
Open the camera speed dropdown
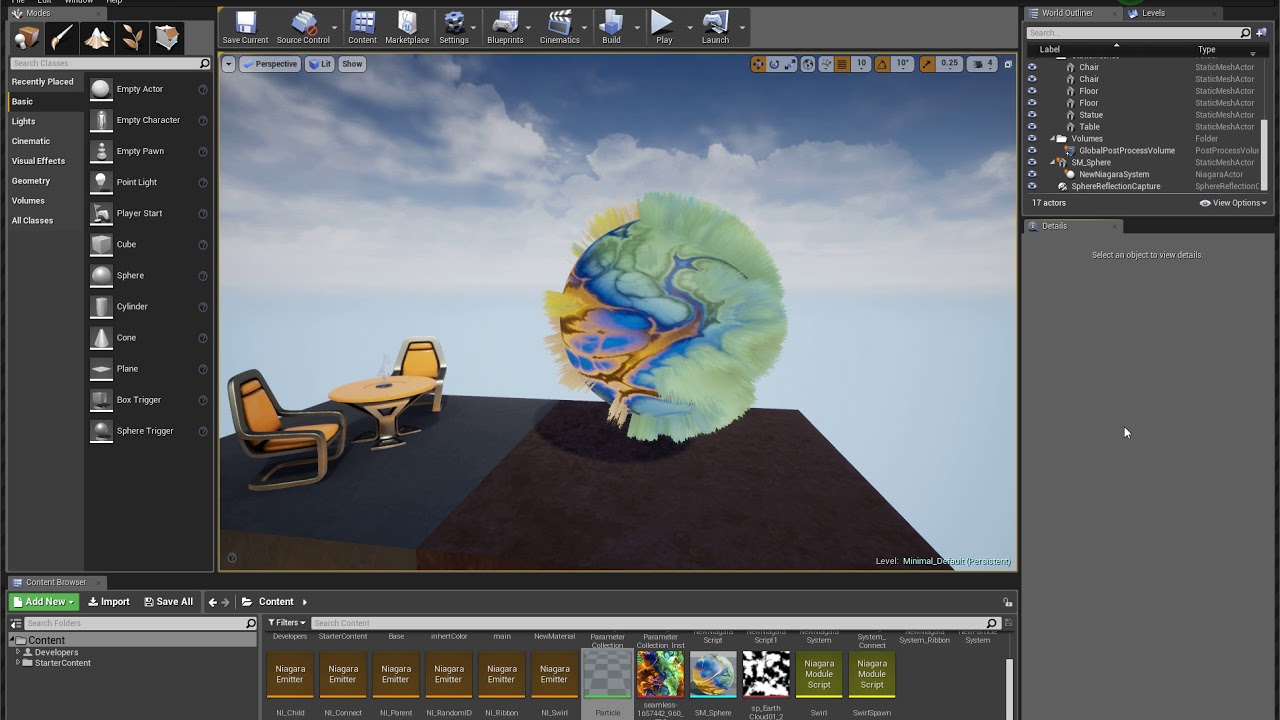coord(984,64)
